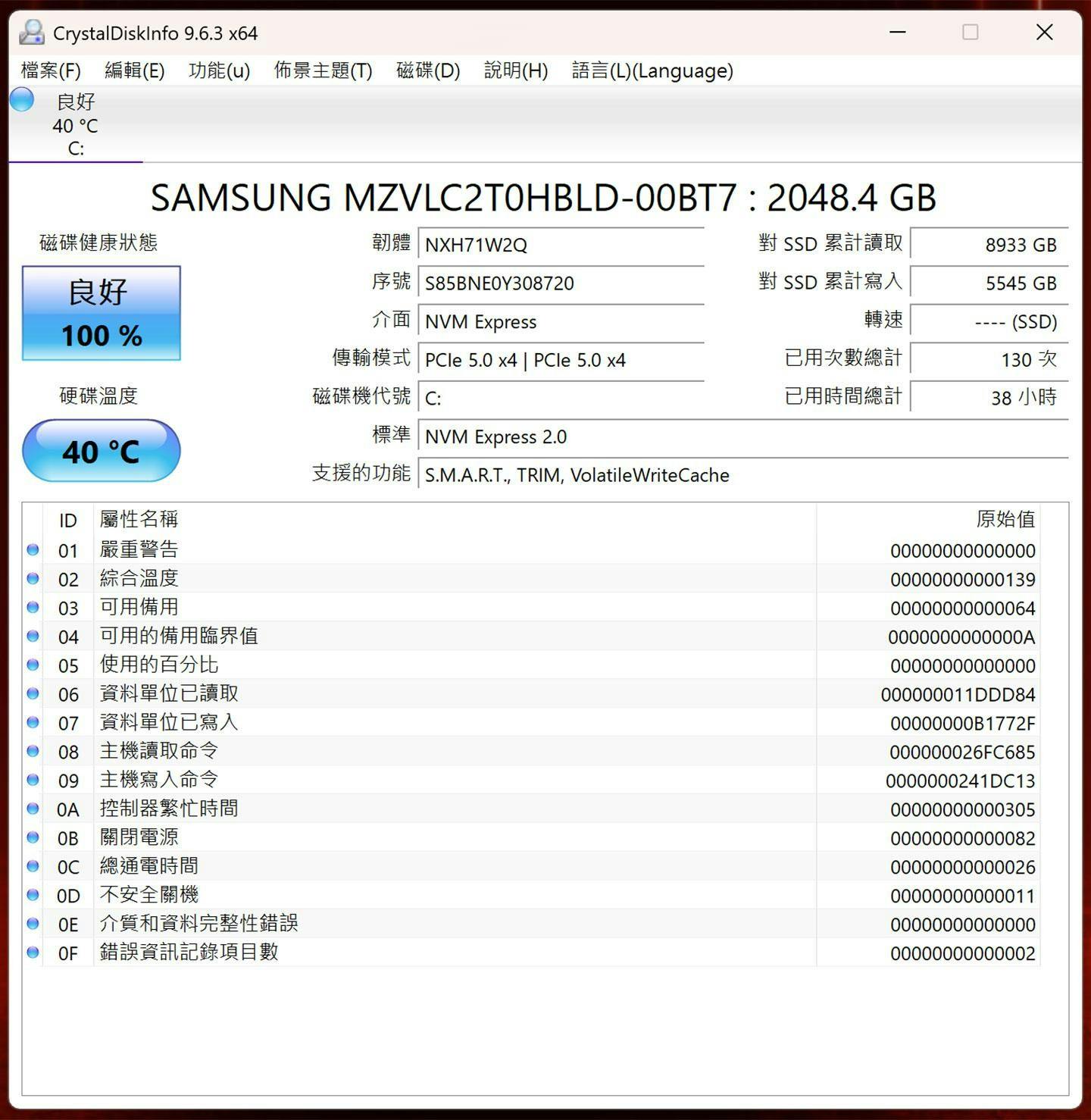This screenshot has height=1120, width=1091.
Task: Click the CrystalDiskInfo app icon in title bar
Action: [32, 33]
